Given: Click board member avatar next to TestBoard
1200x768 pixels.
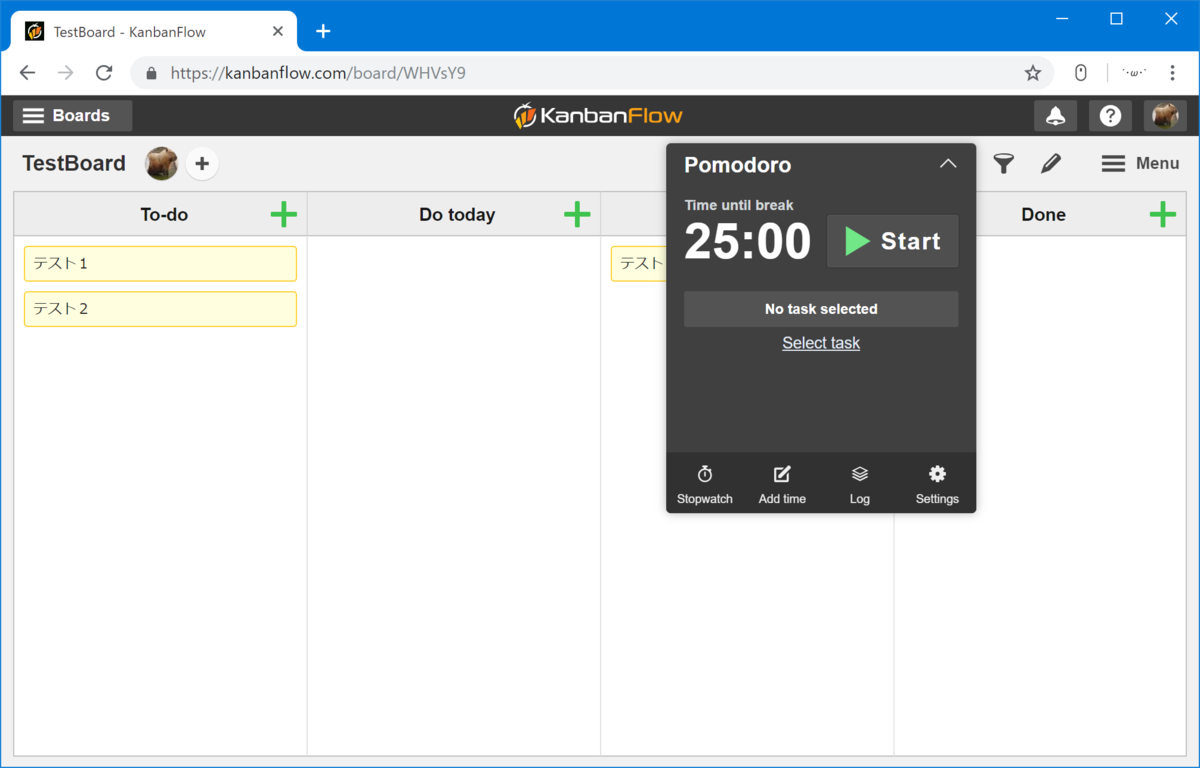Looking at the screenshot, I should [x=161, y=163].
